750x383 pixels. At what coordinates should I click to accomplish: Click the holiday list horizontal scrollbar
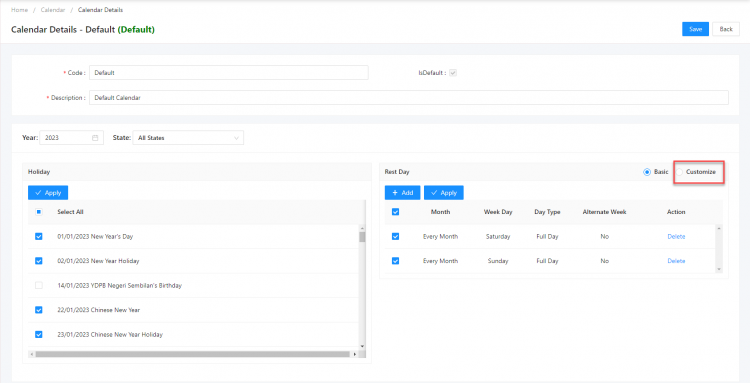tap(192, 354)
